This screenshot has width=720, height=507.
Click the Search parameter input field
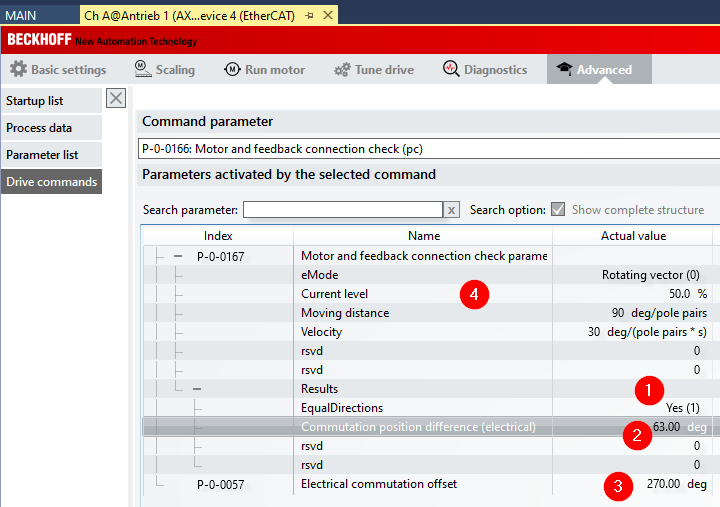pyautogui.click(x=342, y=210)
